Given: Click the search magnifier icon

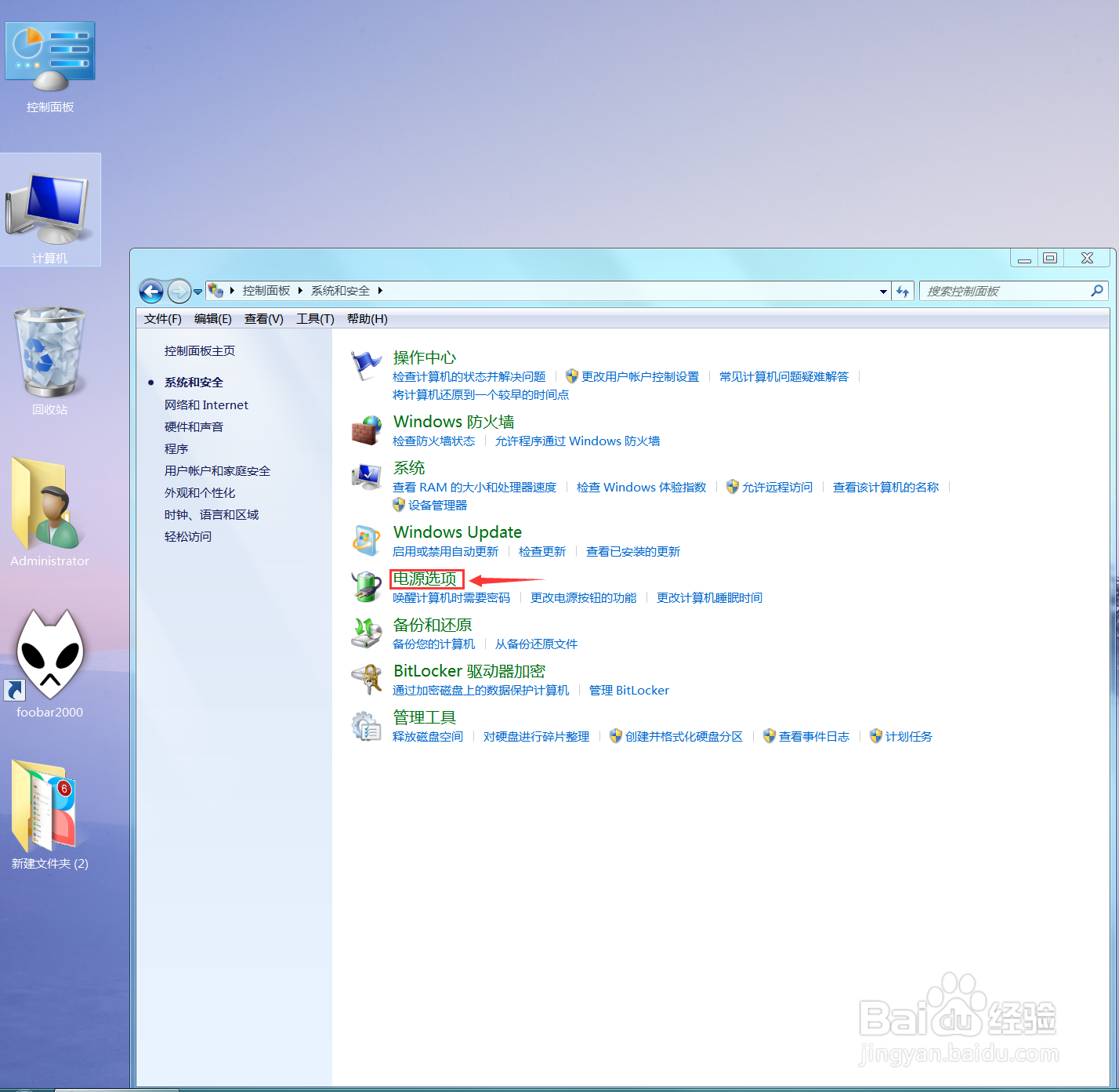Looking at the screenshot, I should pos(1097,291).
